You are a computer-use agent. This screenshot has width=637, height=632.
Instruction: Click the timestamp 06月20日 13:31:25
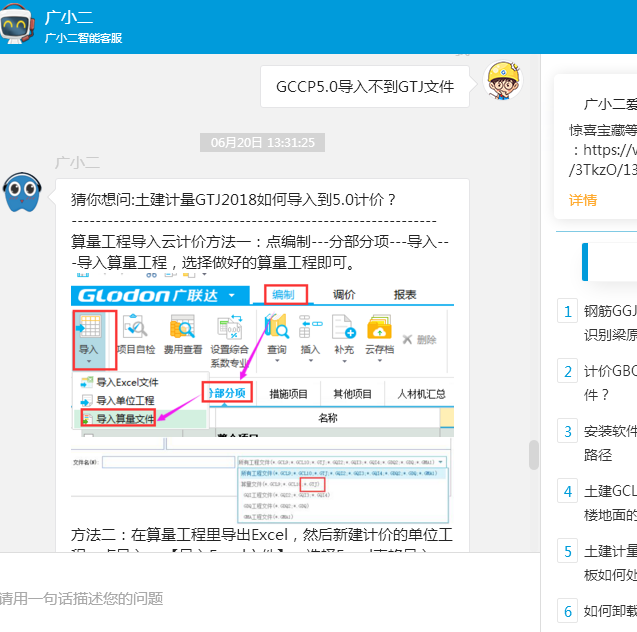(x=262, y=143)
